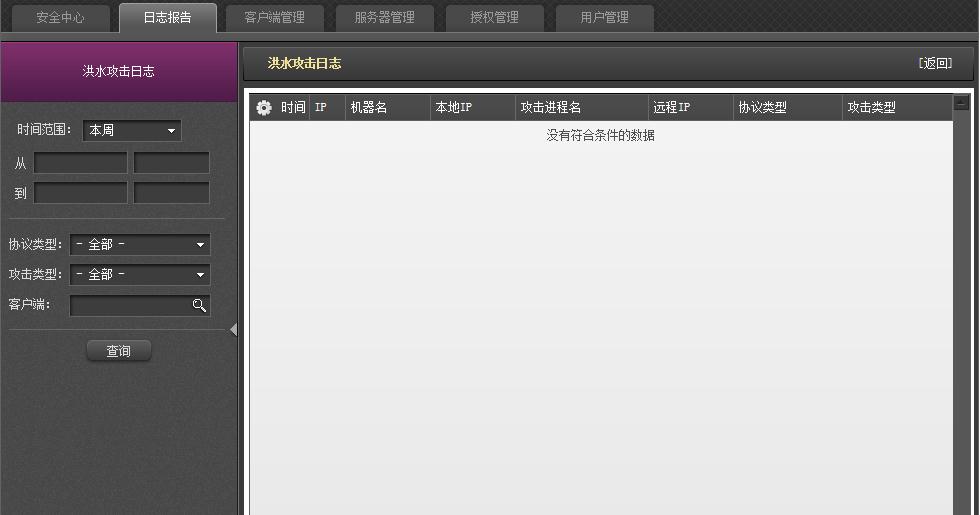The image size is (980, 515).
Task: Open the 授权管理 tab
Action: click(x=494, y=18)
